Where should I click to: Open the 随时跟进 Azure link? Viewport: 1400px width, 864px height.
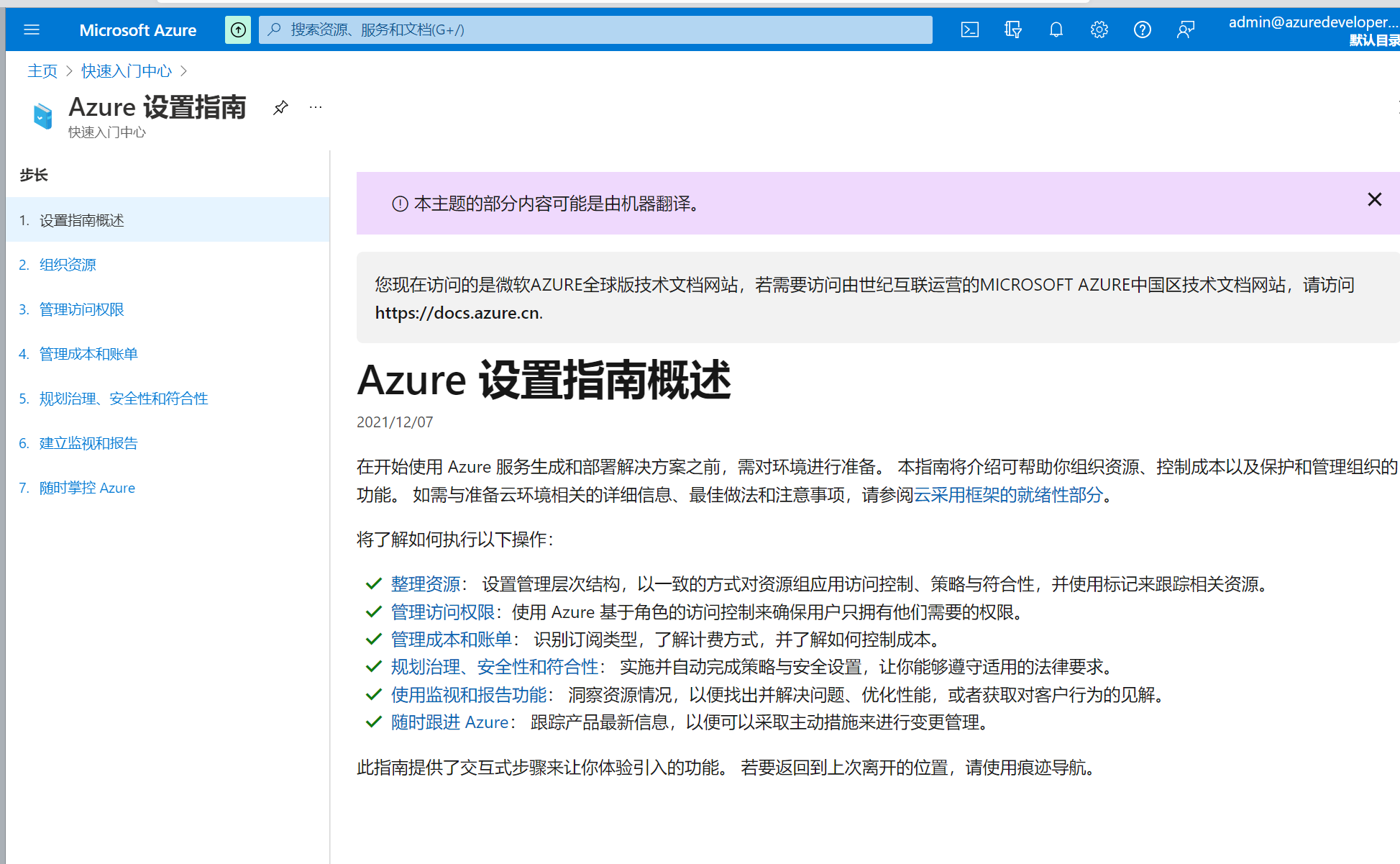click(x=450, y=722)
